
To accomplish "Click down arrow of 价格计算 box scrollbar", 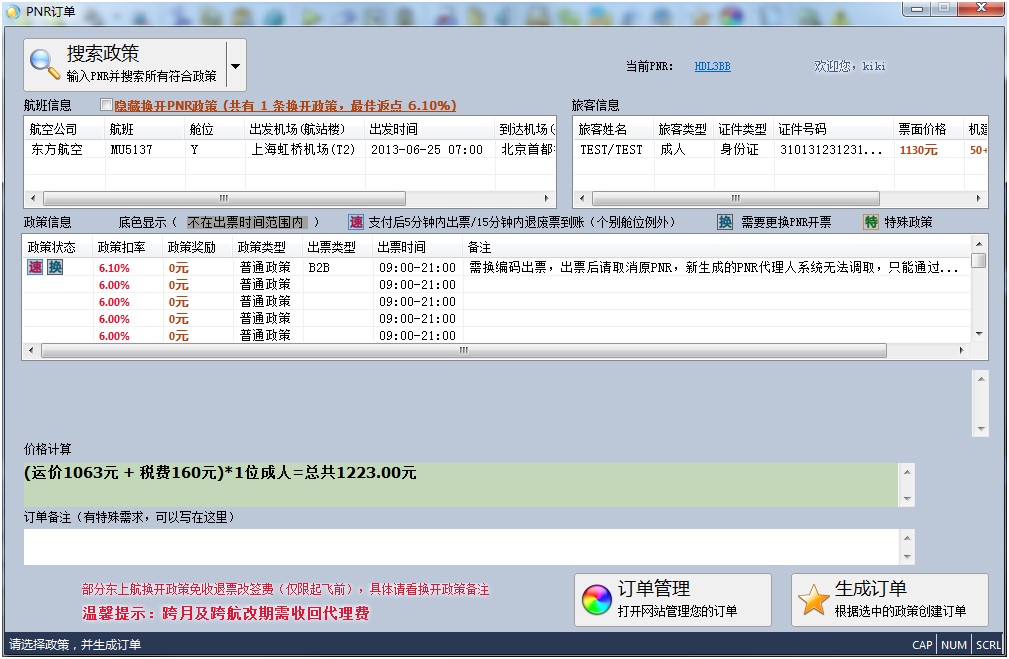I will pyautogui.click(x=907, y=498).
